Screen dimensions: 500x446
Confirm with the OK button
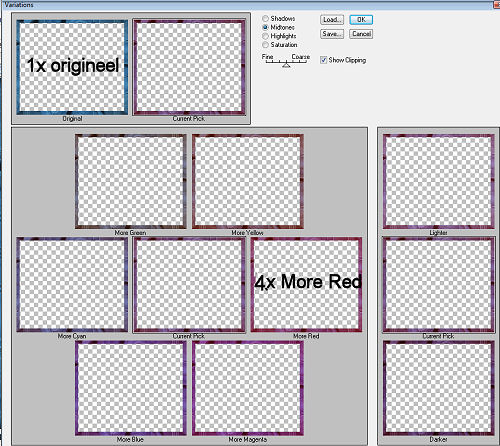coord(361,20)
